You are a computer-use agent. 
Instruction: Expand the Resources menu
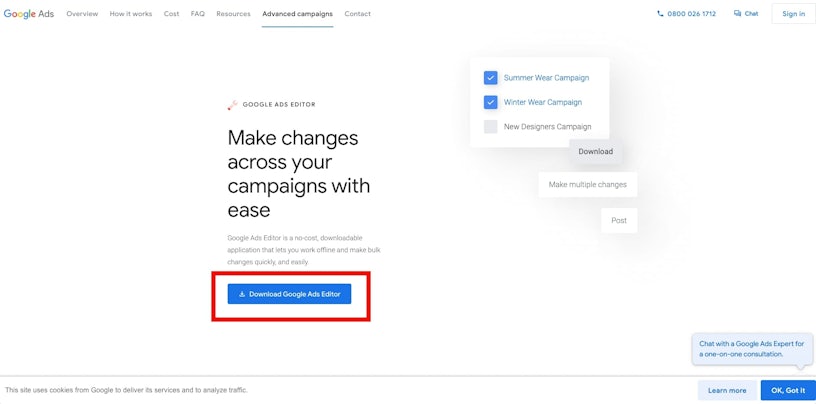click(233, 14)
